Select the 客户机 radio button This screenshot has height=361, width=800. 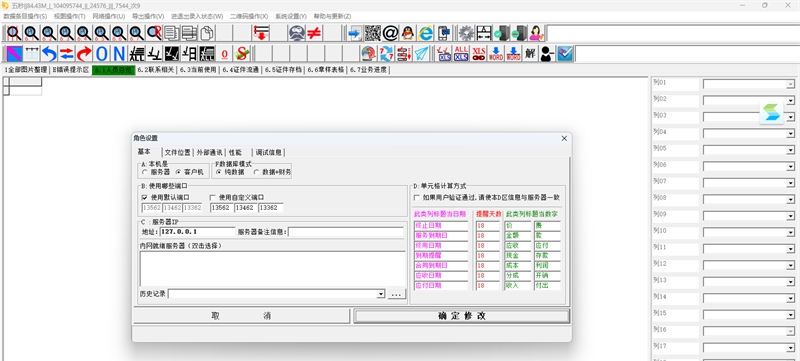tap(178, 172)
